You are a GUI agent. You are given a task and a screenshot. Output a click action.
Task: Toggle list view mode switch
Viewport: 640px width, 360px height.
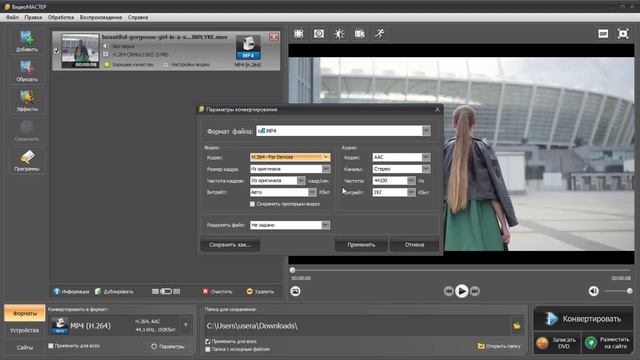(x=166, y=291)
